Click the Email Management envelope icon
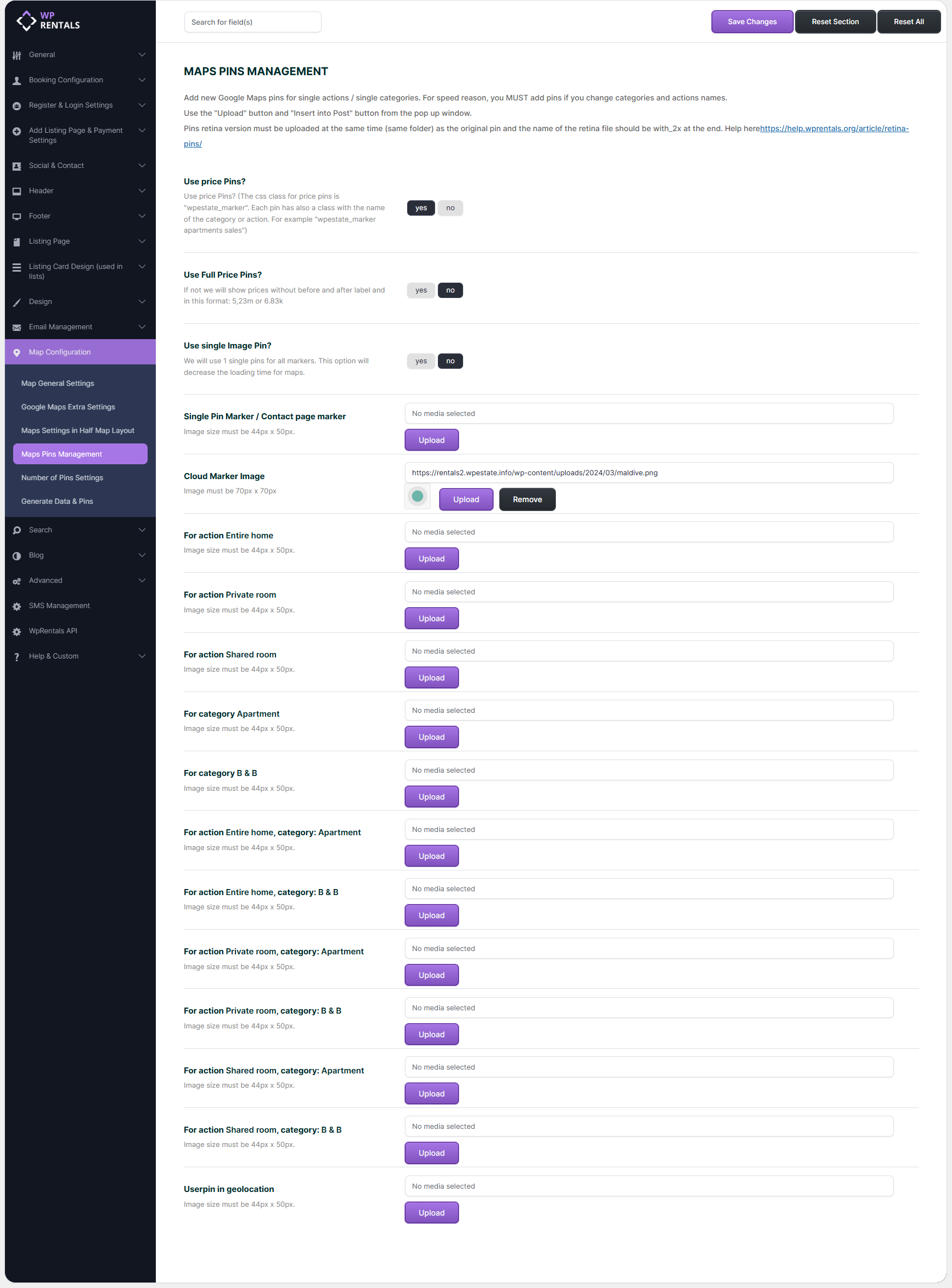The image size is (952, 1288). 16,327
